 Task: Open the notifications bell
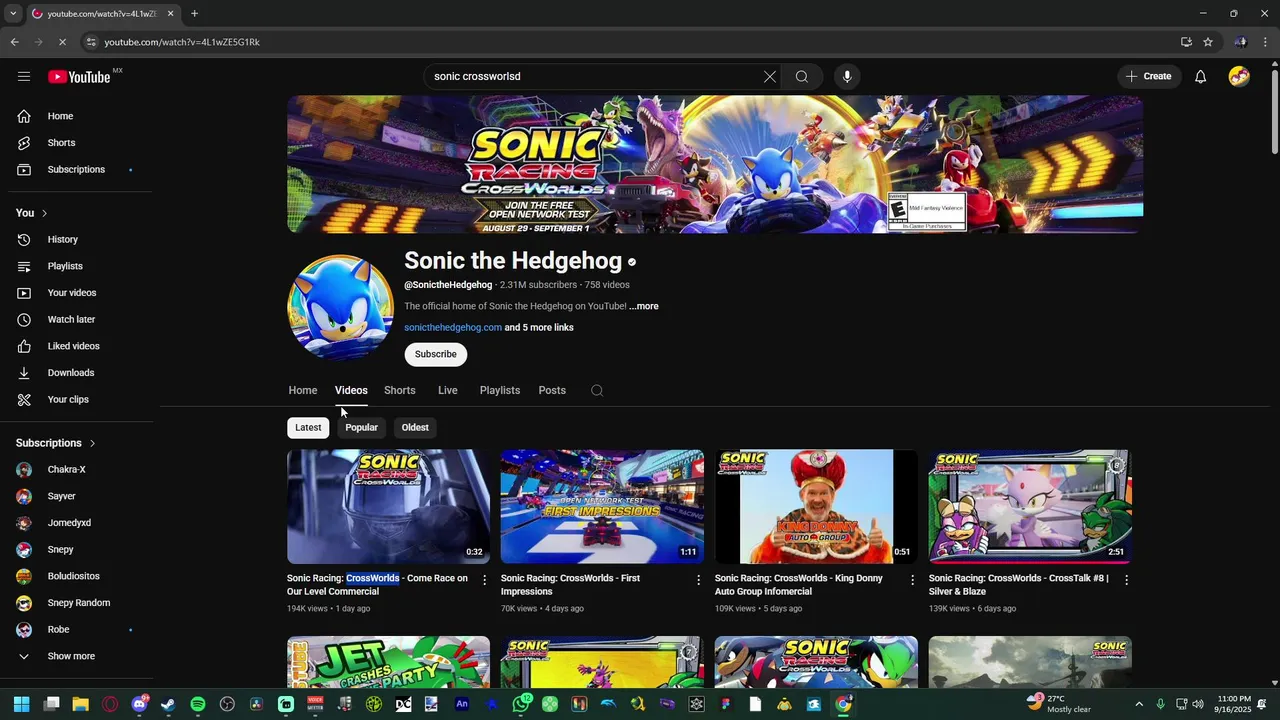[1201, 76]
